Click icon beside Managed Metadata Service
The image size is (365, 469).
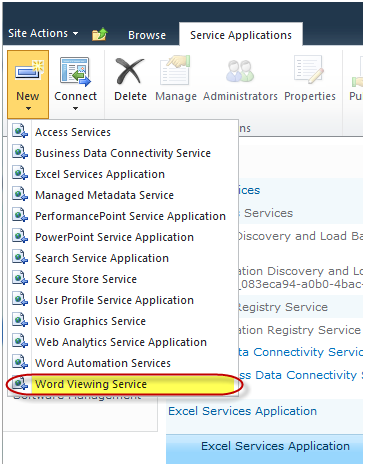click(x=20, y=194)
